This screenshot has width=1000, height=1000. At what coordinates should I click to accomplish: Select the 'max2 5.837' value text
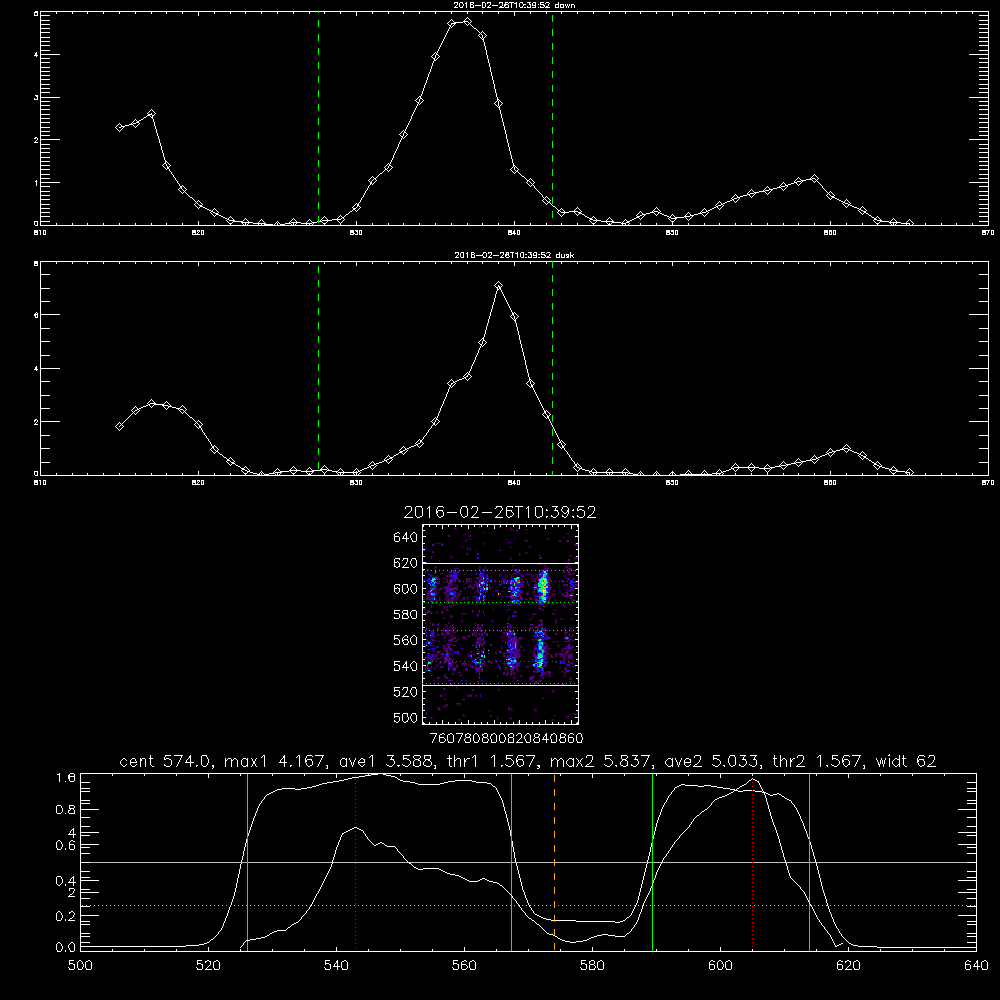point(600,761)
